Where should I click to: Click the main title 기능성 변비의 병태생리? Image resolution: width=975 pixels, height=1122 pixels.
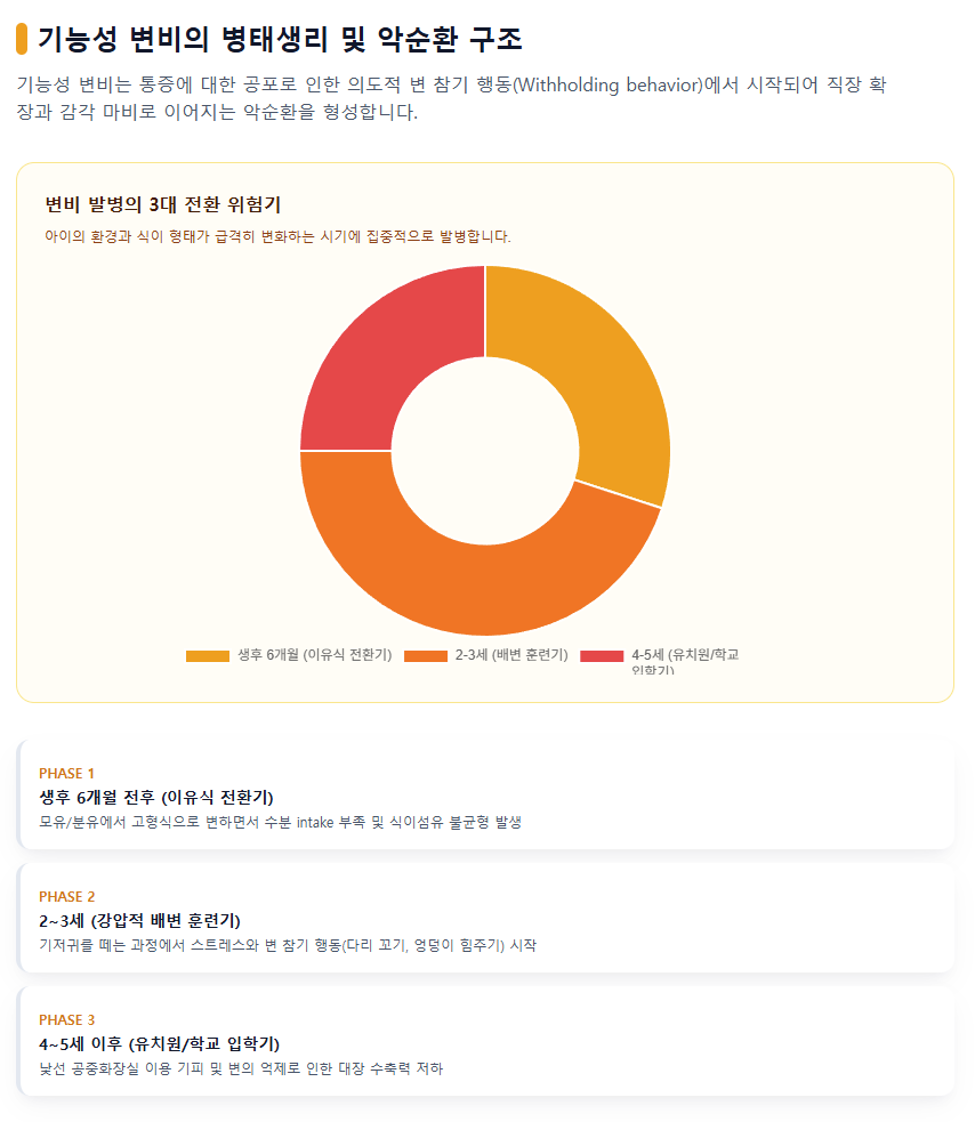pyautogui.click(x=280, y=39)
